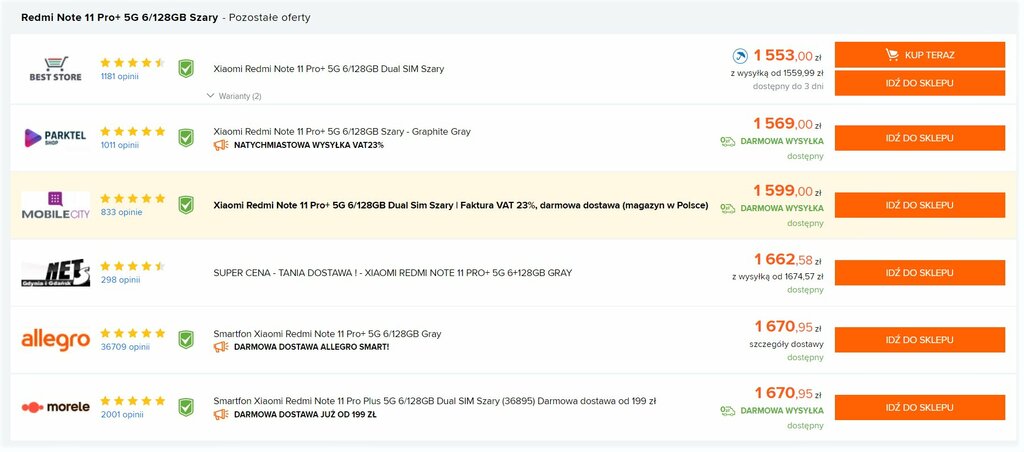Image resolution: width=1024 pixels, height=452 pixels.
Task: Go to Morele via IDŹ DO SKLEPU
Action: (x=920, y=408)
